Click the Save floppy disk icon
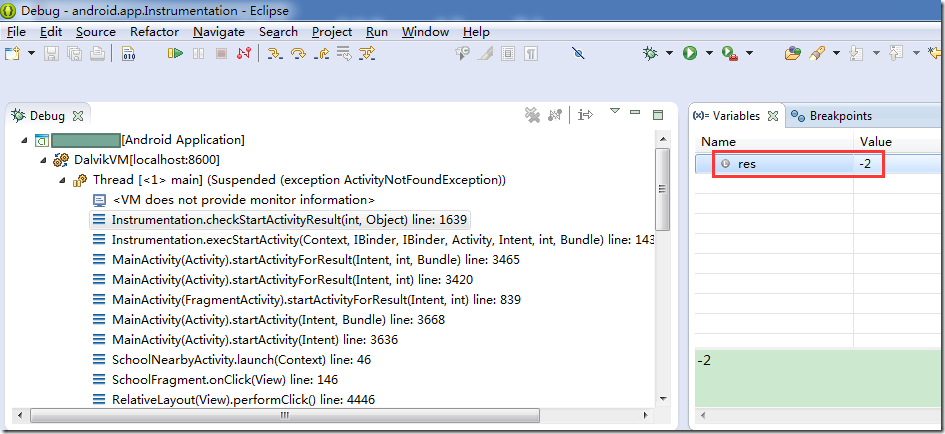Viewport: 945px width, 434px height. (52, 54)
